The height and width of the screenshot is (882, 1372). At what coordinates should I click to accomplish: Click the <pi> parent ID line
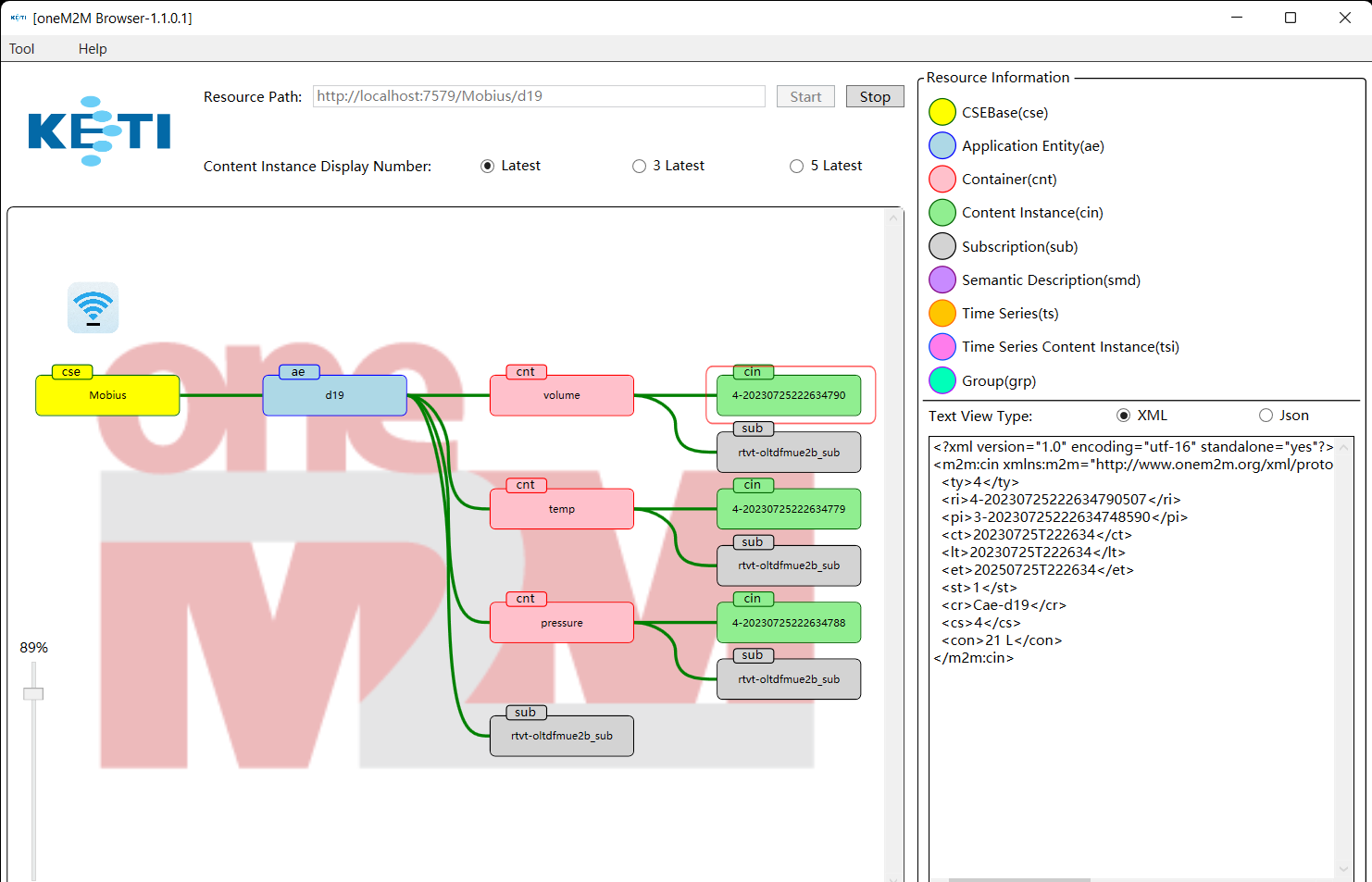click(1065, 517)
